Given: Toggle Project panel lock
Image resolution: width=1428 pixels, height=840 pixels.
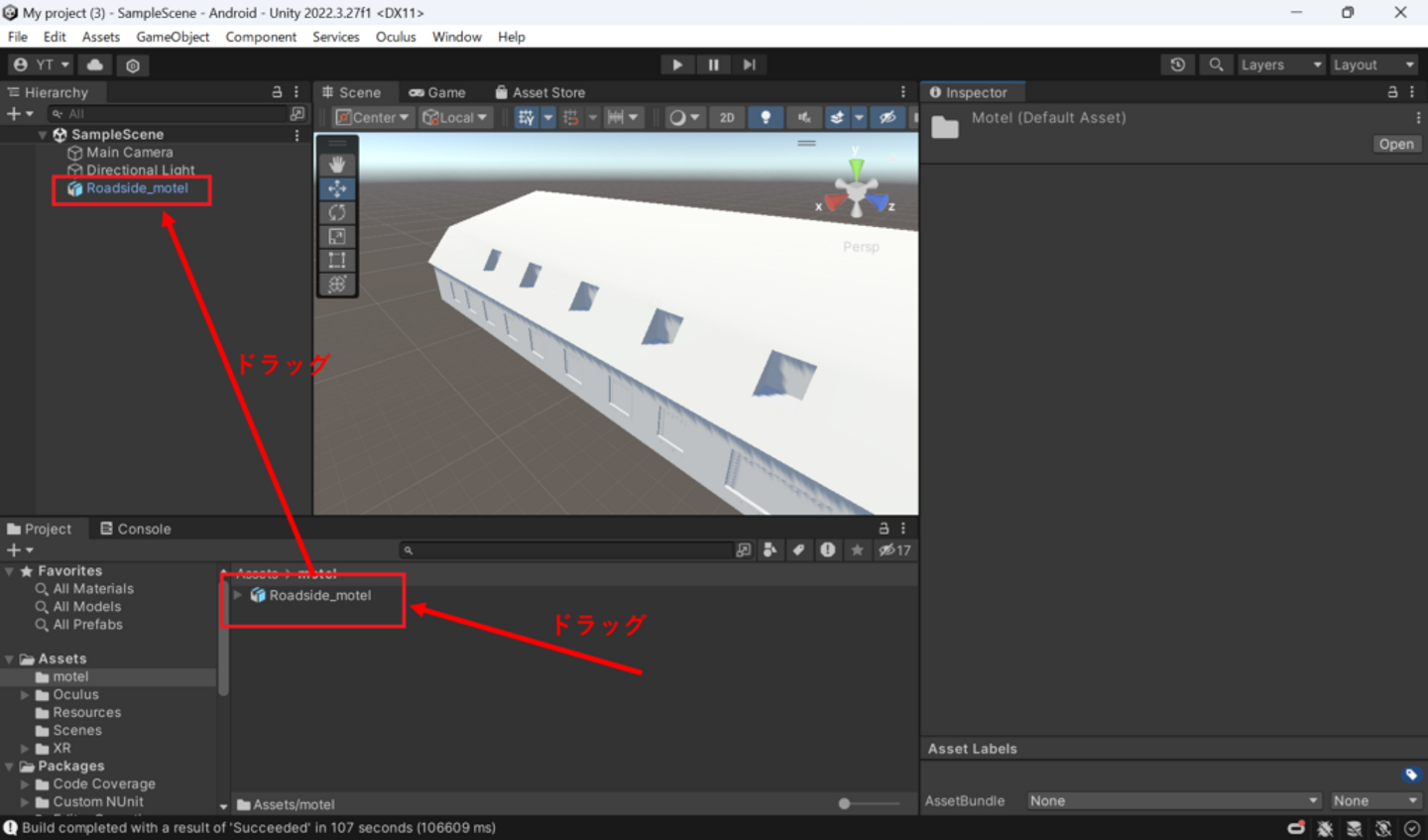Looking at the screenshot, I should [884, 529].
